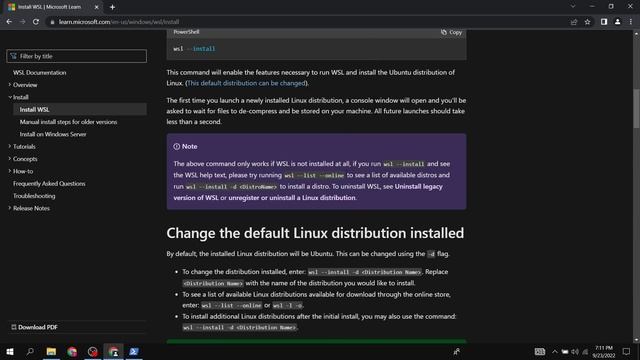Screen dimensions: 640x360
Task: Click the touch keyboard tray icon
Action: tap(540, 351)
